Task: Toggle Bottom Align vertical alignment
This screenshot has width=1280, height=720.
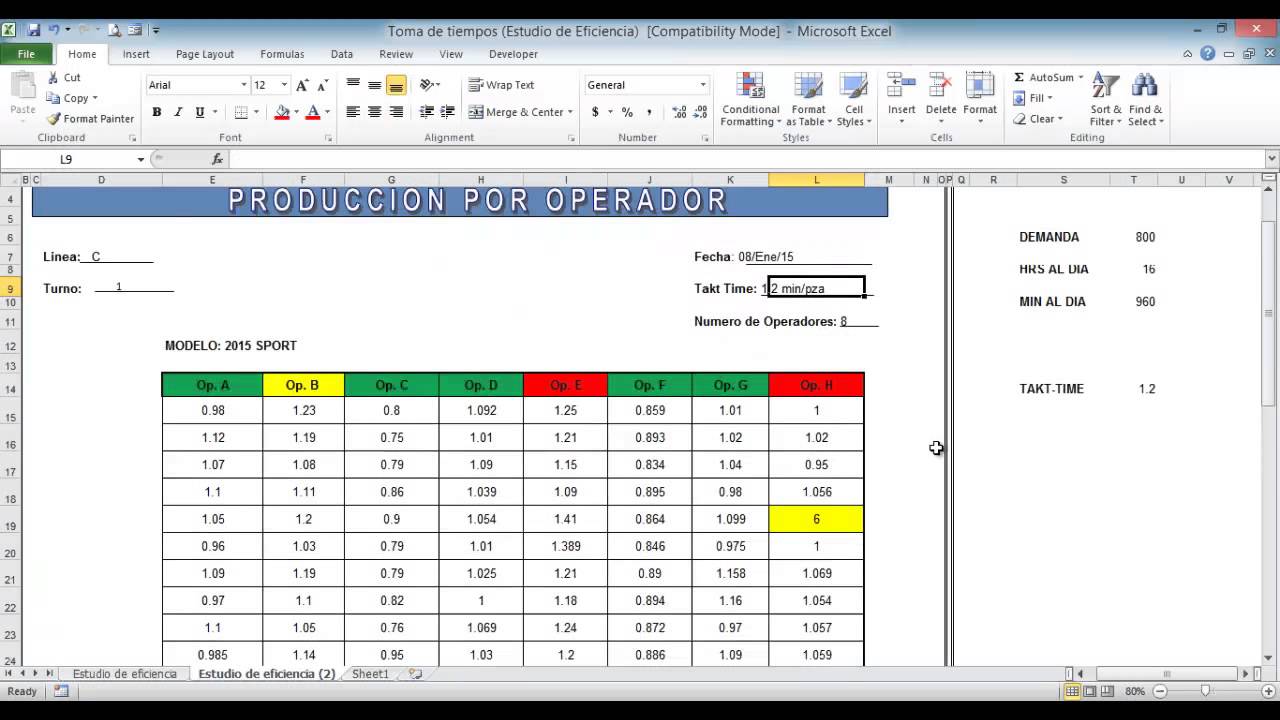Action: 396,85
